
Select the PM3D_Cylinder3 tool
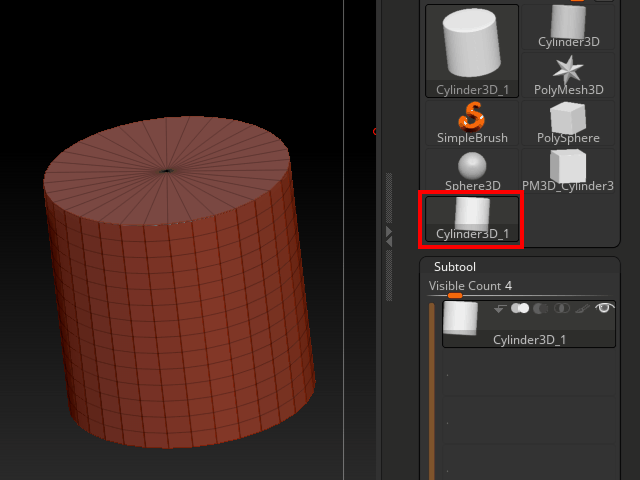coord(568,170)
